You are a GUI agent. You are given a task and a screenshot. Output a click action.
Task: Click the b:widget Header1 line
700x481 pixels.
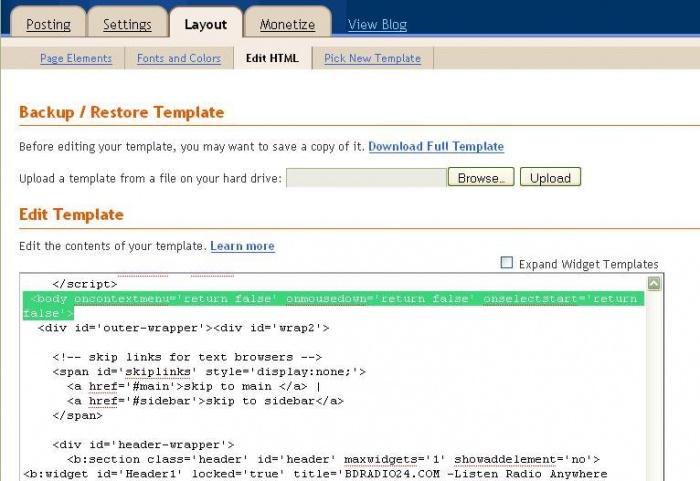315,474
